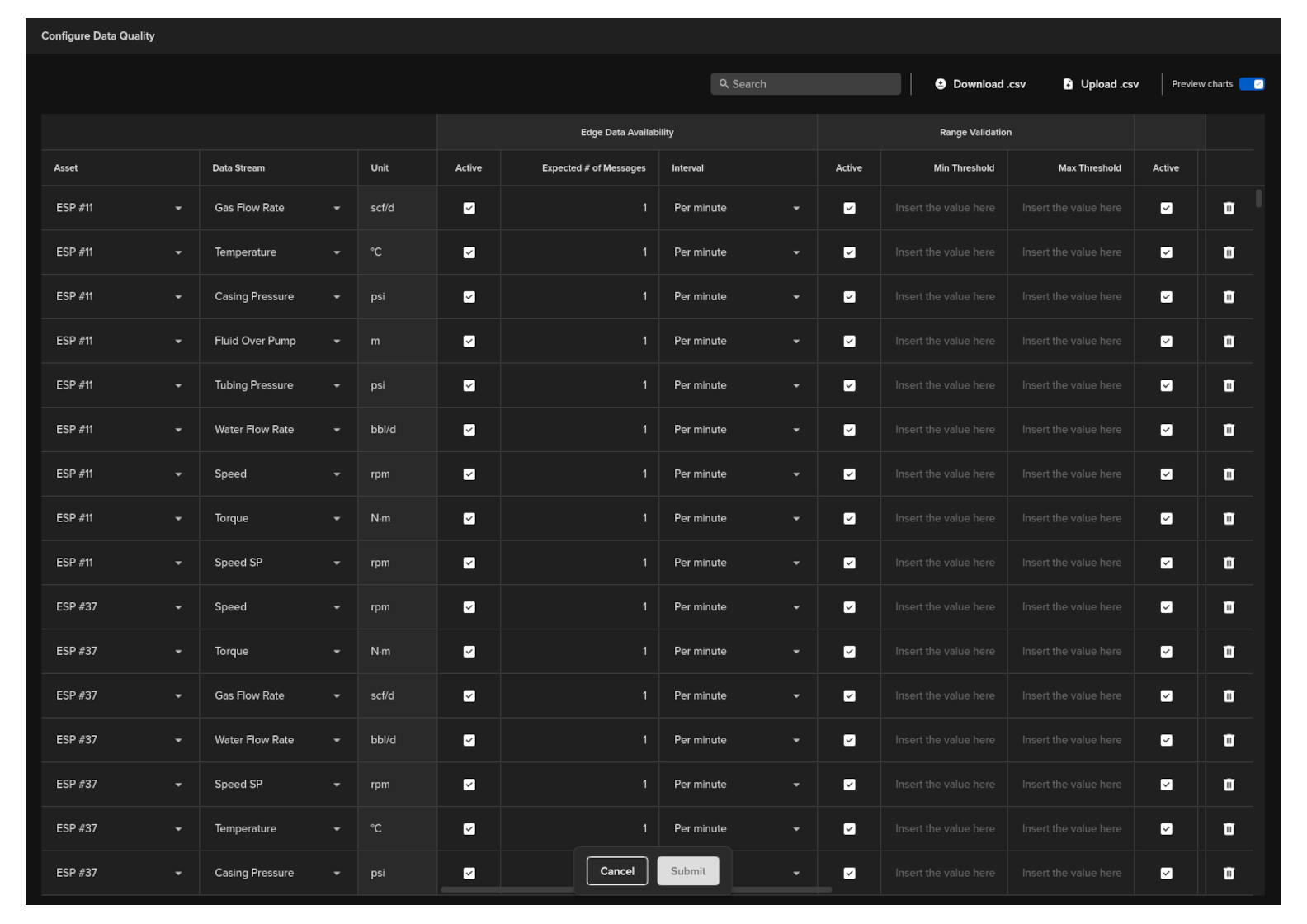
Task: Uncheck Edge Data Active for ESP #11 Temperature
Action: (469, 252)
